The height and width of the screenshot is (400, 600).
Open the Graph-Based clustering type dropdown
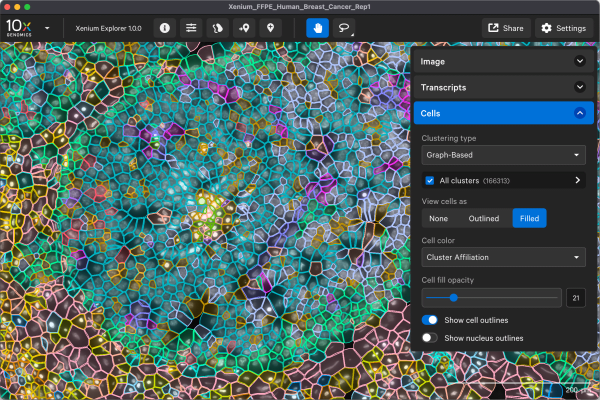click(x=504, y=155)
